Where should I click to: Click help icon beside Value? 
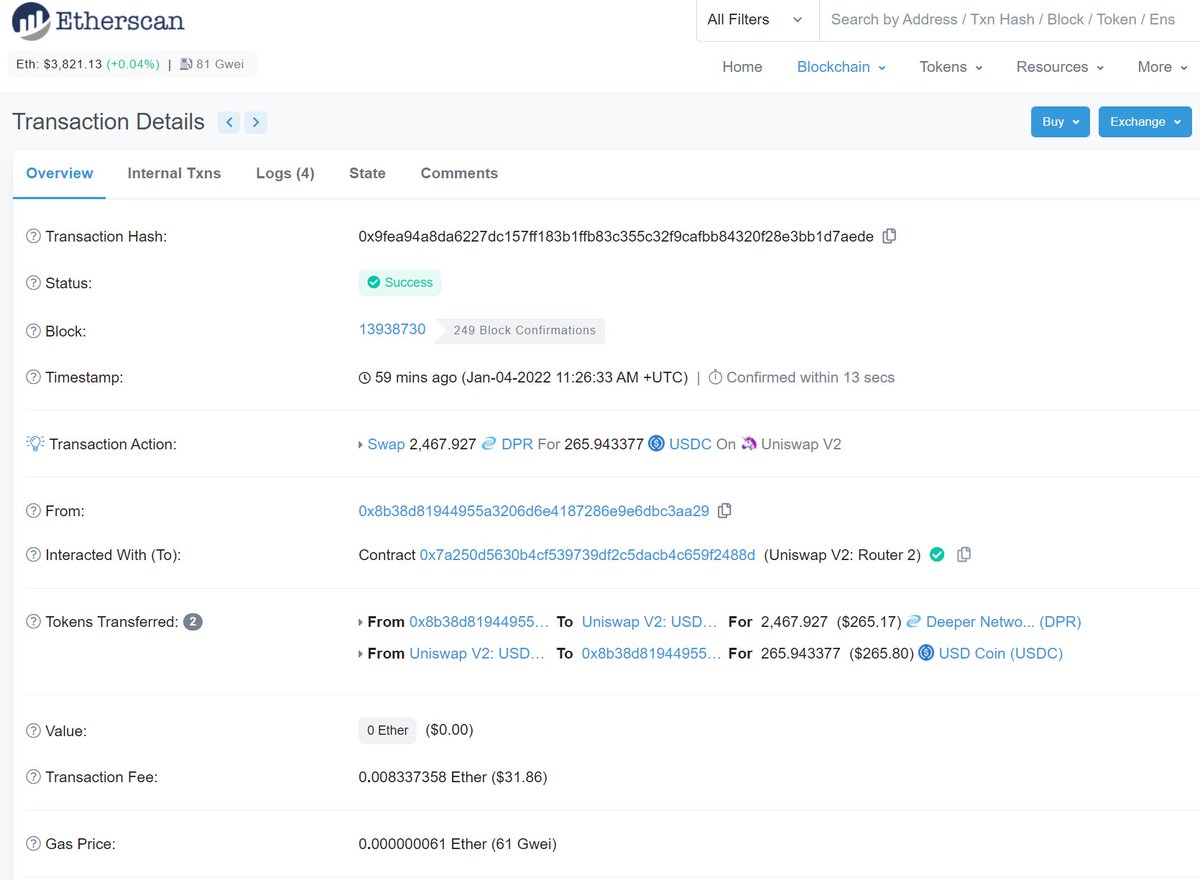pos(34,731)
